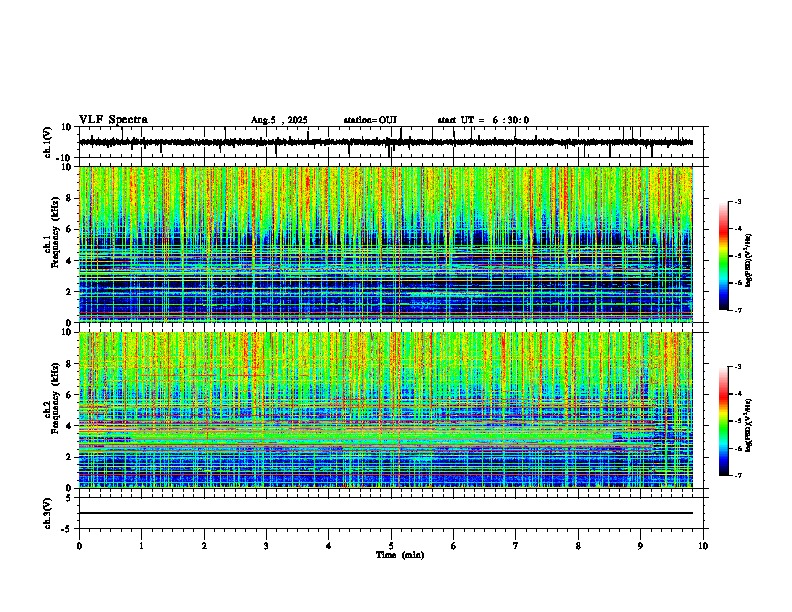Click the "4" tick on ch.2 frequency axis

(69, 426)
